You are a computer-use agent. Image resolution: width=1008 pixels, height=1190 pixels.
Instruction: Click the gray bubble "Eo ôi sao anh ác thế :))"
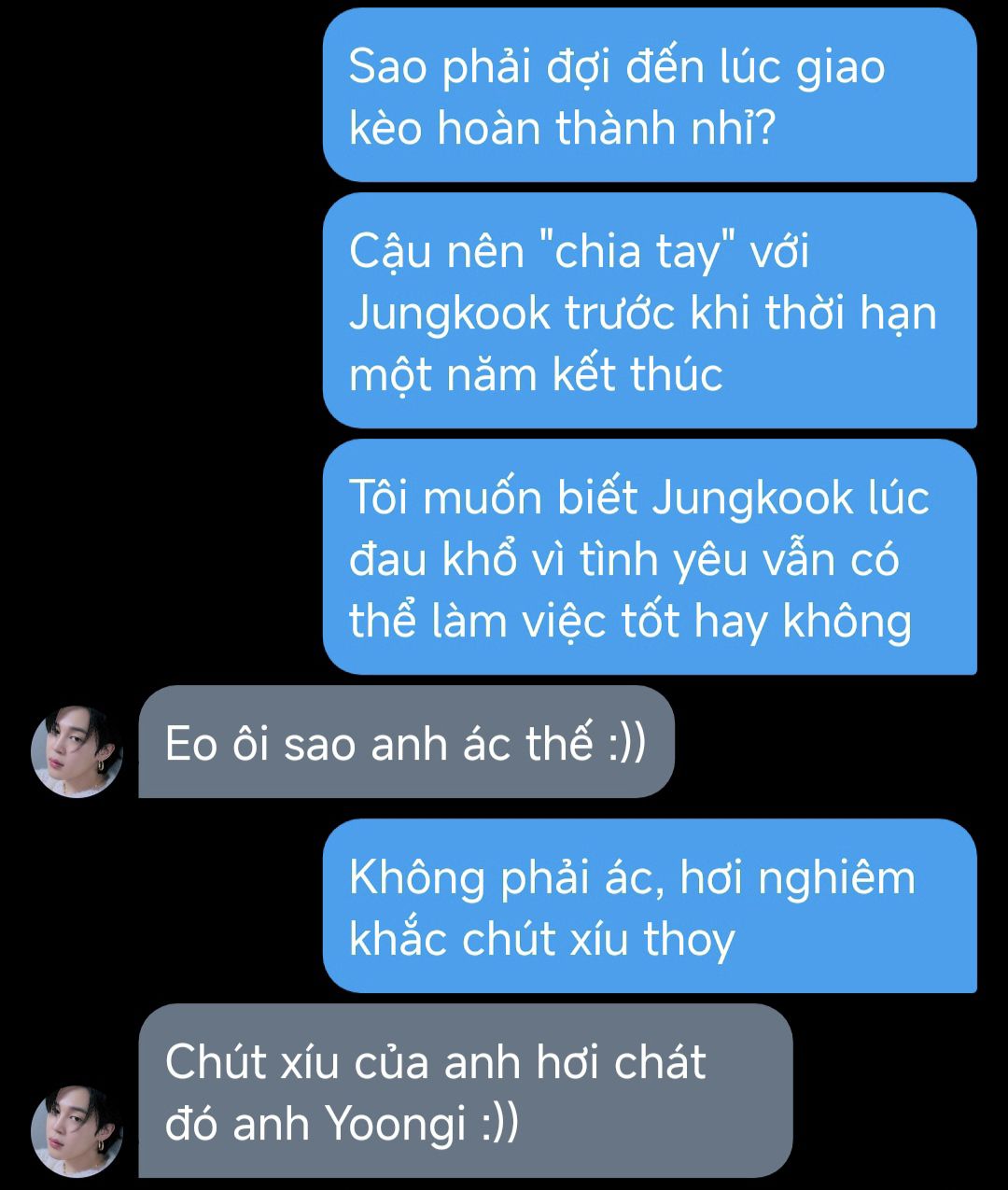click(406, 742)
